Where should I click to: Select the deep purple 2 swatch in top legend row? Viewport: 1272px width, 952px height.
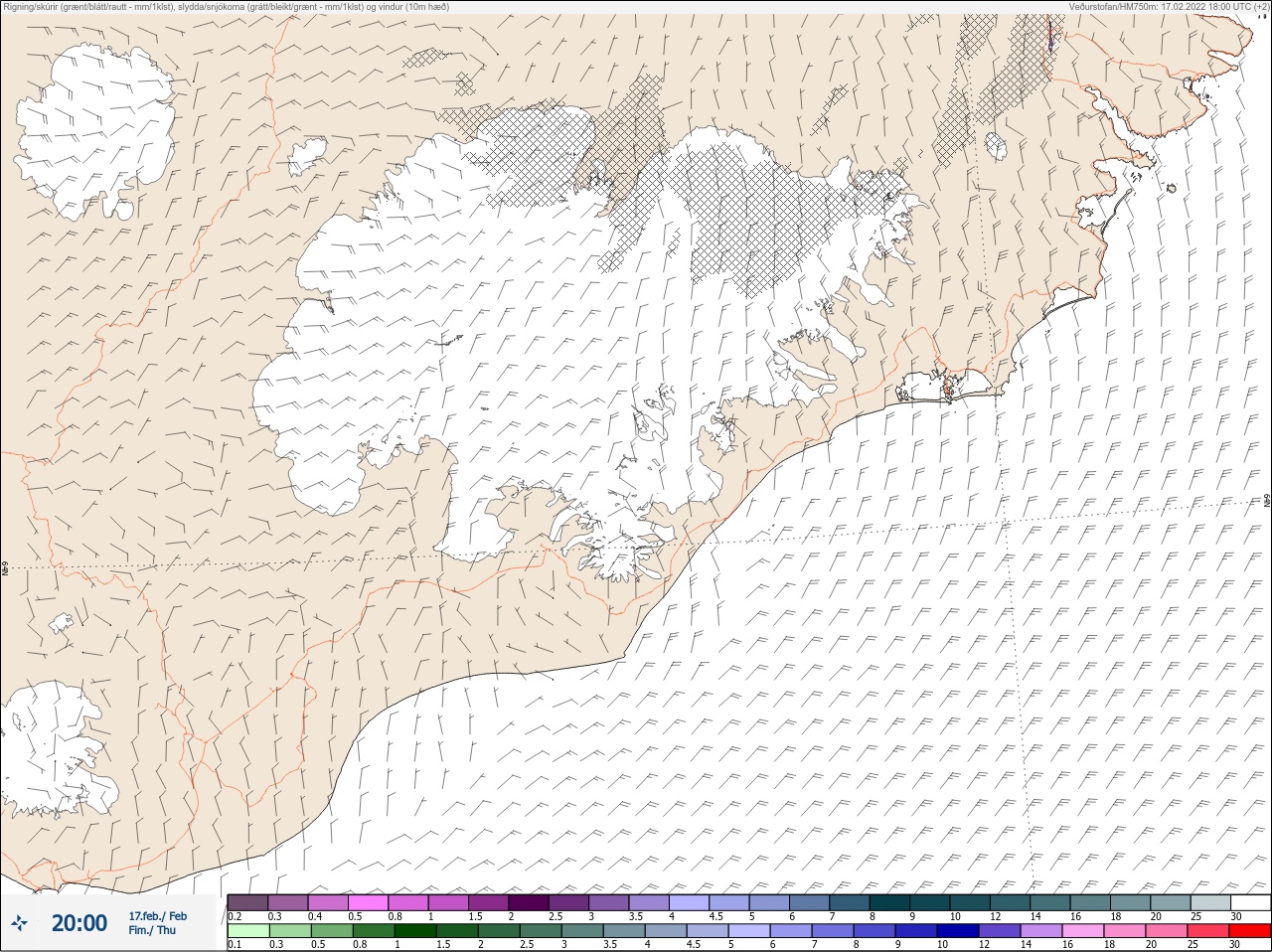pyautogui.click(x=528, y=902)
